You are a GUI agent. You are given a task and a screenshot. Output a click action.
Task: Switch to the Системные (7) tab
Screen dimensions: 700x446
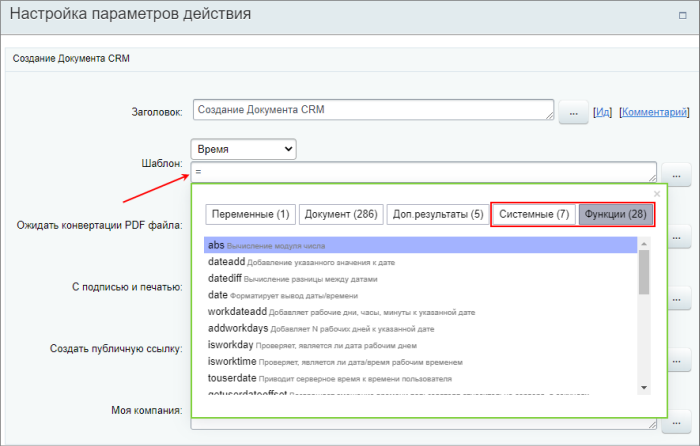coord(535,214)
